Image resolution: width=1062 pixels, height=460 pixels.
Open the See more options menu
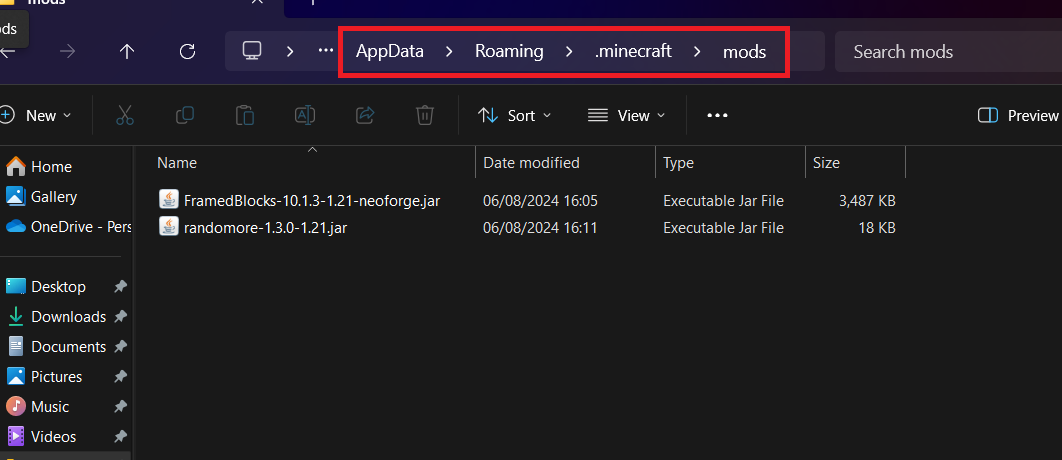[x=717, y=115]
